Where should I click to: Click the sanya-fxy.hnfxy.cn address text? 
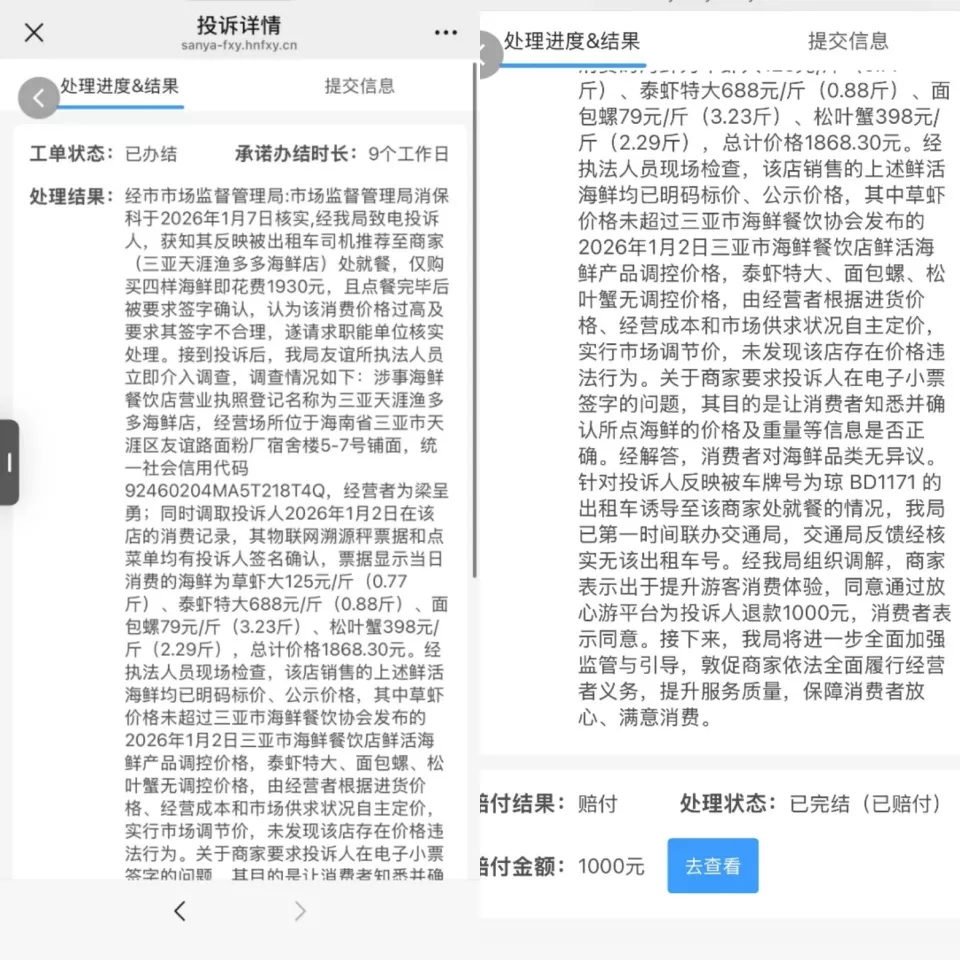[x=239, y=46]
